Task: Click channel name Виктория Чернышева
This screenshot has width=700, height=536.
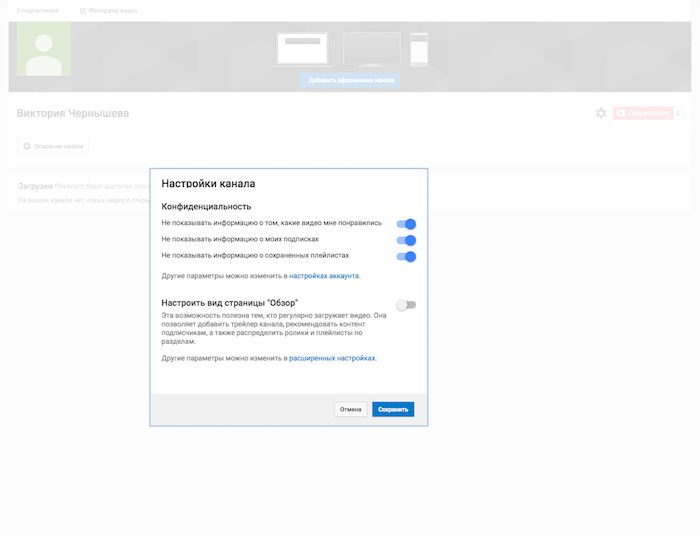Action: pos(73,113)
